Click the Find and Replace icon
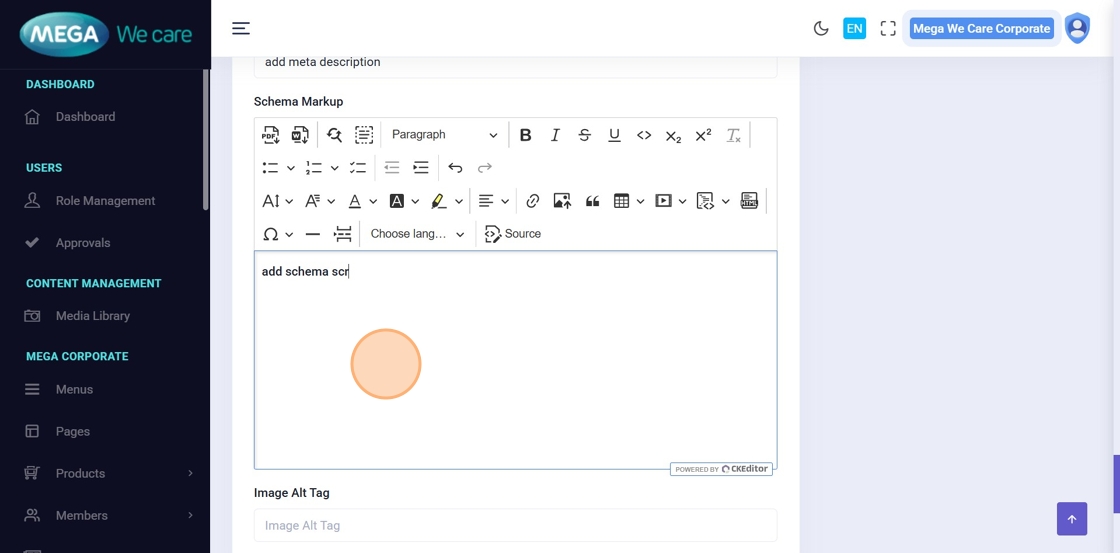 tap(334, 135)
